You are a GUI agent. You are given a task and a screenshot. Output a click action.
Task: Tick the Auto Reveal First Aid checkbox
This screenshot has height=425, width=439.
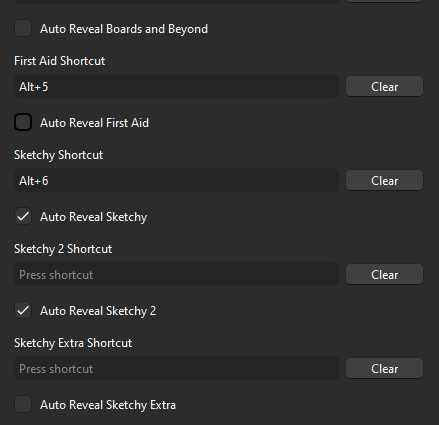click(23, 122)
